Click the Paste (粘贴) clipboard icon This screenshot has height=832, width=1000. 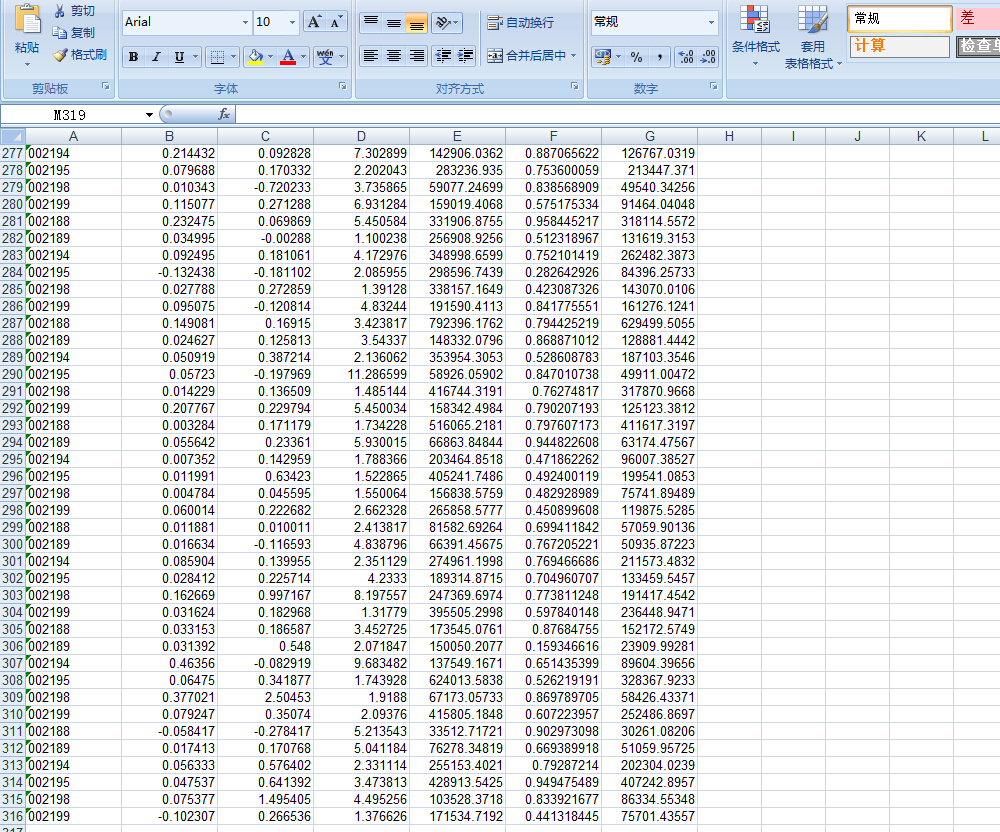(x=27, y=19)
